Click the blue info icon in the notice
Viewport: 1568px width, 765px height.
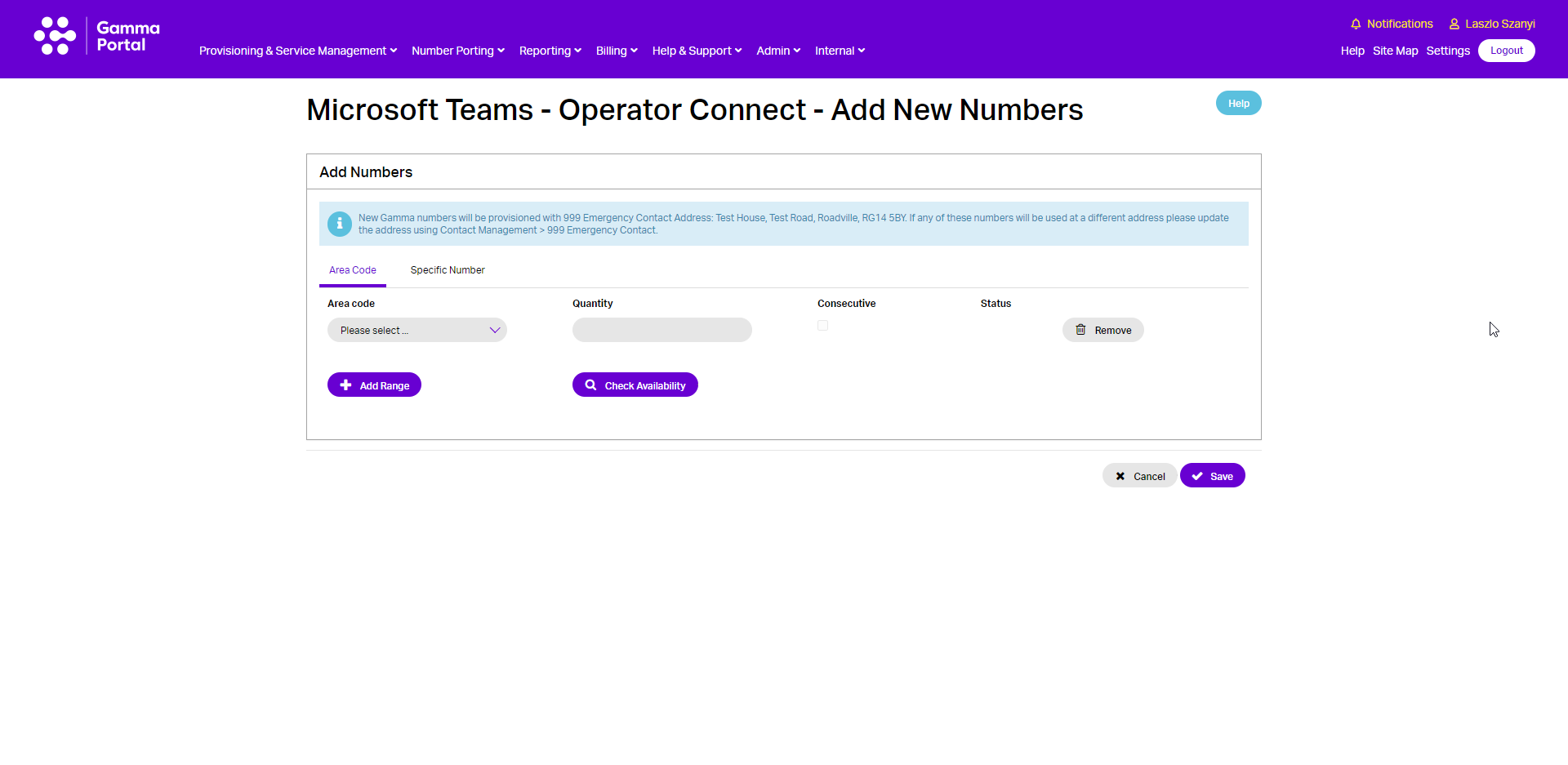340,224
